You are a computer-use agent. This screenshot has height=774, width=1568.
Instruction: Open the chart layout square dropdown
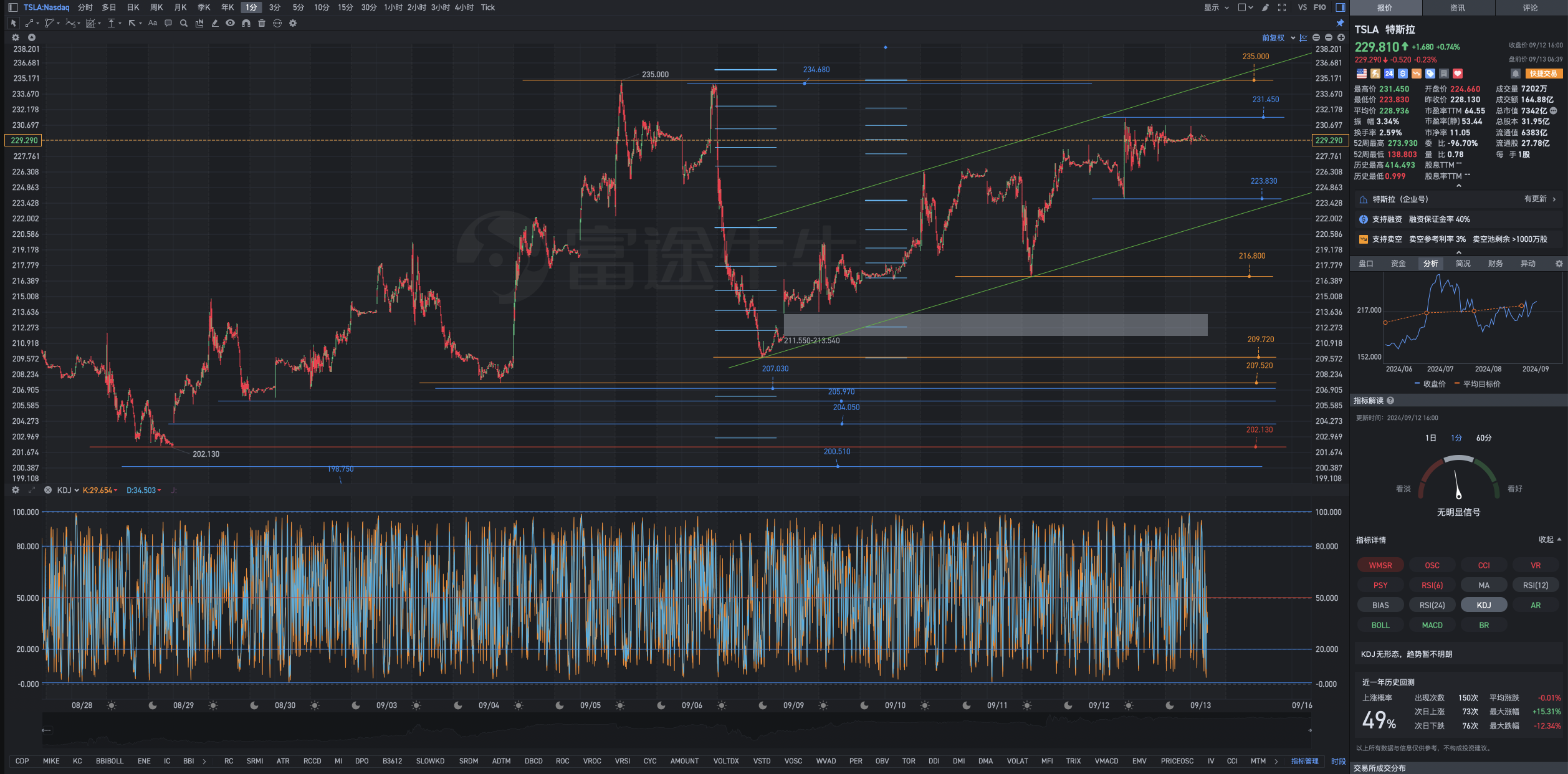click(x=1245, y=7)
